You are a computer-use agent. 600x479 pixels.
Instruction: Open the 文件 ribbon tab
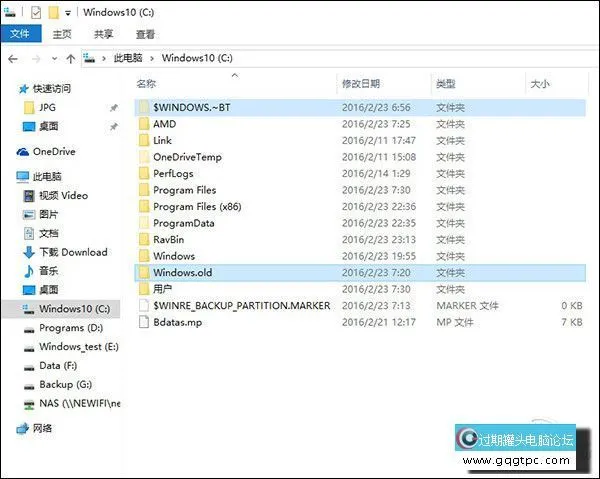[x=21, y=34]
